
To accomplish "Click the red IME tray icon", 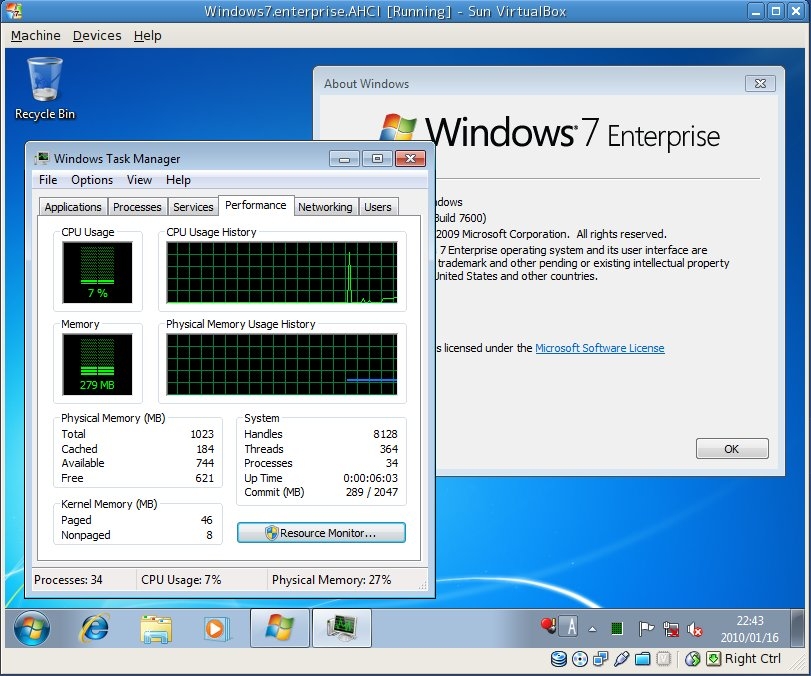I will coord(548,626).
